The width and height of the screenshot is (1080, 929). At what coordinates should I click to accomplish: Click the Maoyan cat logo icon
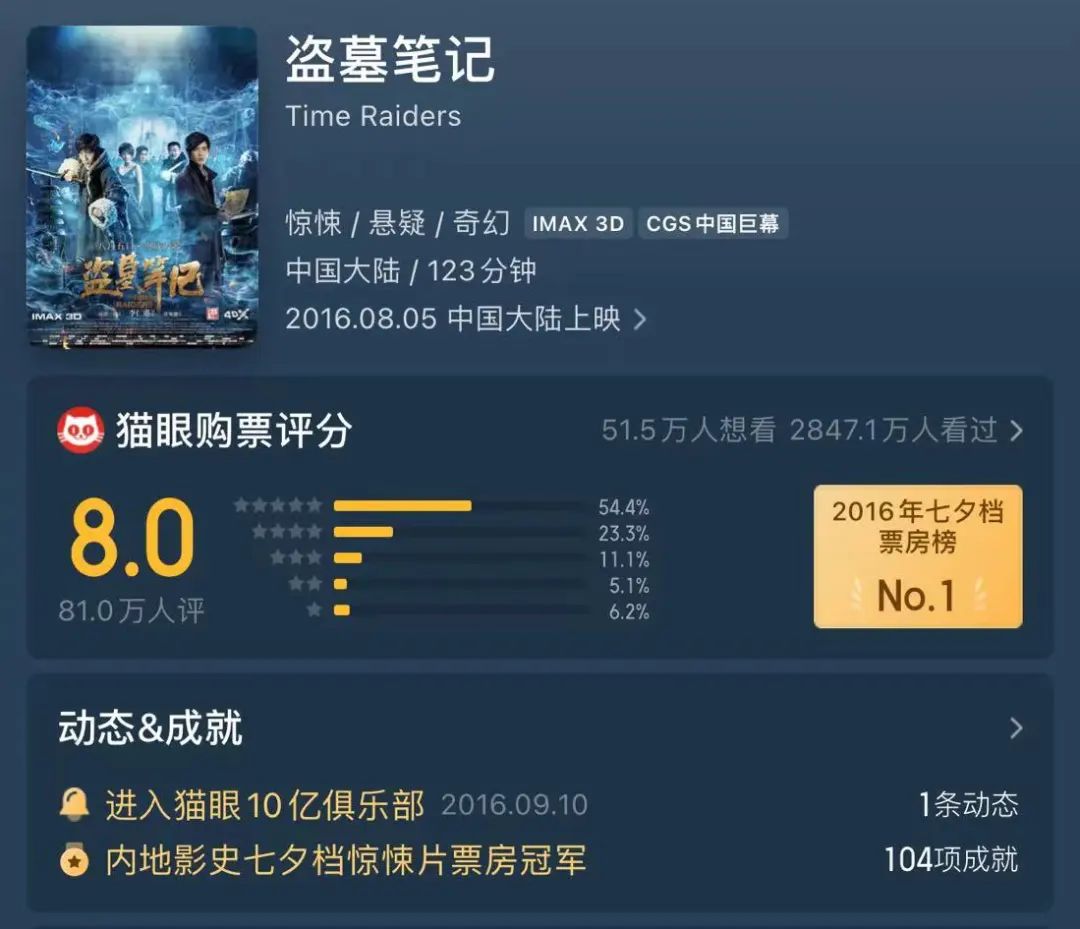(81, 431)
